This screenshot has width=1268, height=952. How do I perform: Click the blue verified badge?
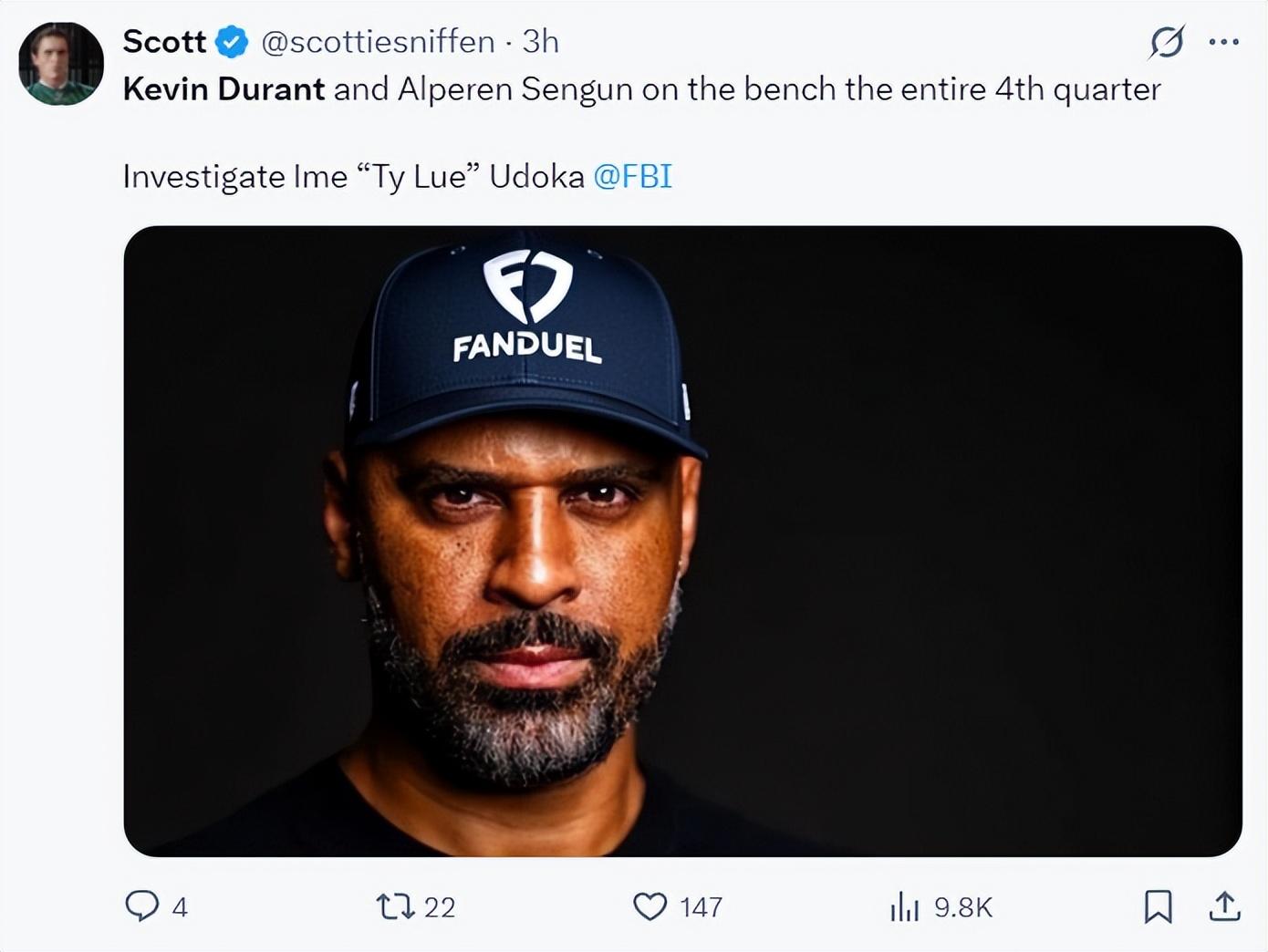coord(232,42)
